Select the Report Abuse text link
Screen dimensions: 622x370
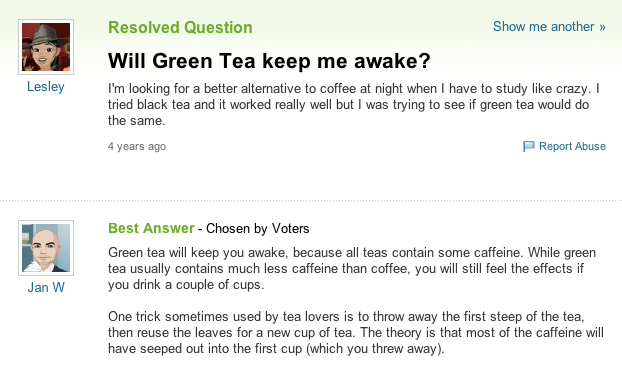572,146
